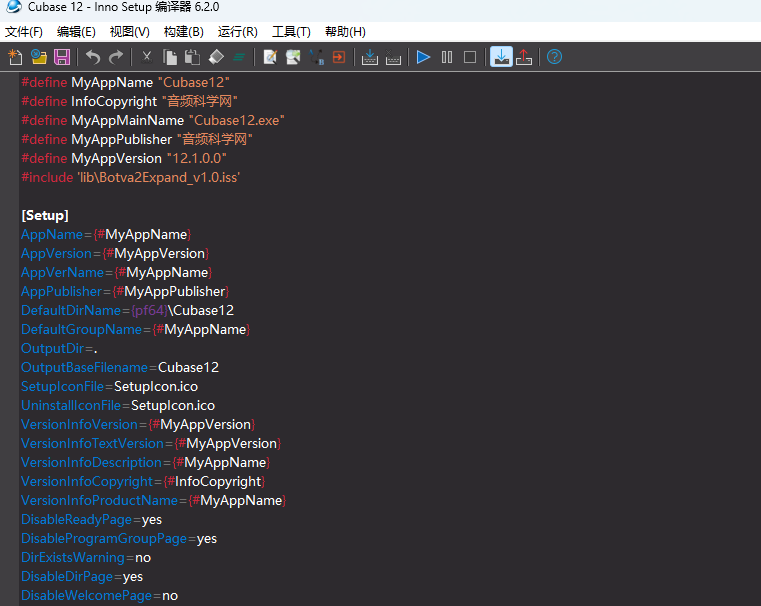Click the OutputDir=. line

tap(59, 348)
